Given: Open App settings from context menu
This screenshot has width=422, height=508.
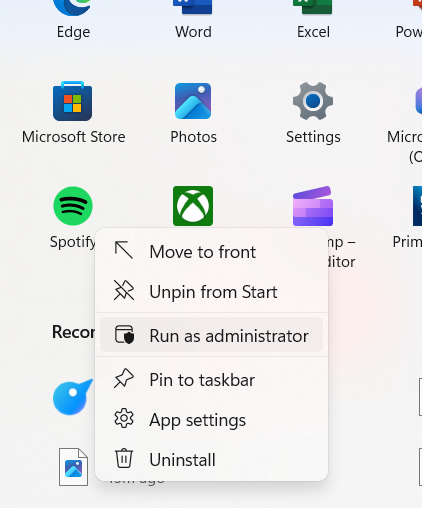Looking at the screenshot, I should [x=211, y=420].
